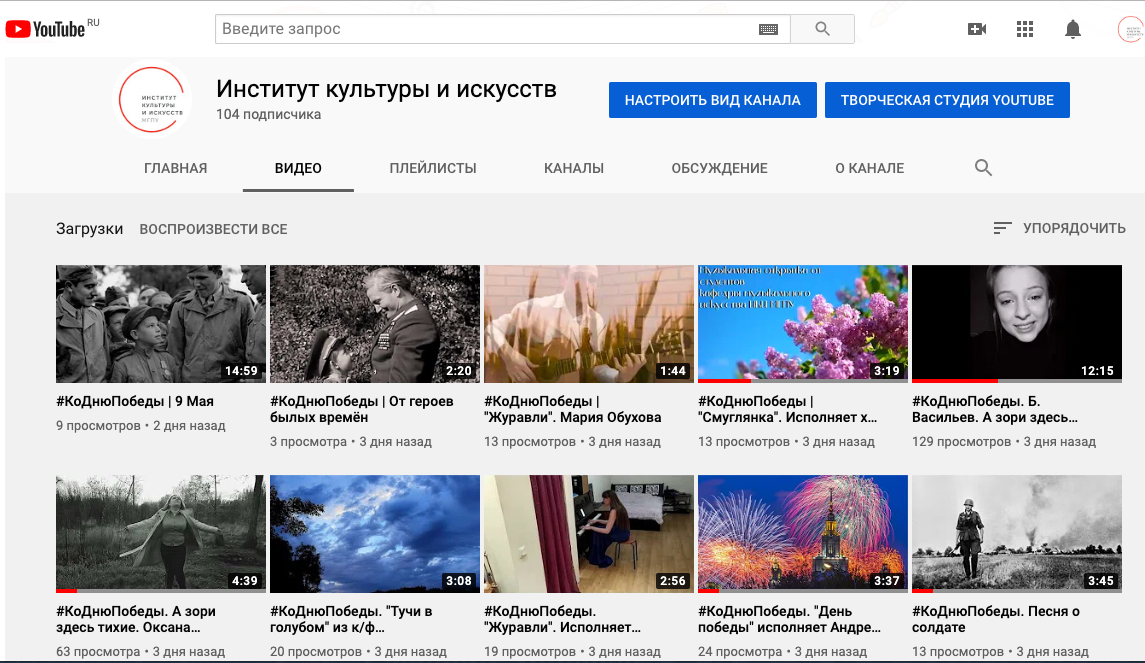Open the О КАНАЛЕ tab
Viewport: 1145px width, 663px height.
coord(869,168)
